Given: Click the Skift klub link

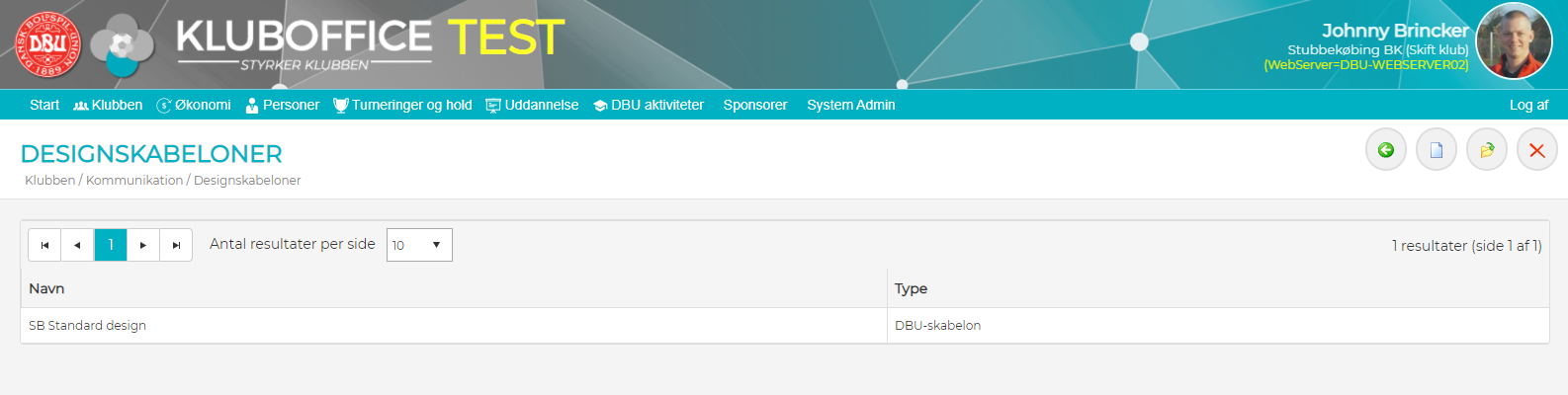Looking at the screenshot, I should point(1437,49).
